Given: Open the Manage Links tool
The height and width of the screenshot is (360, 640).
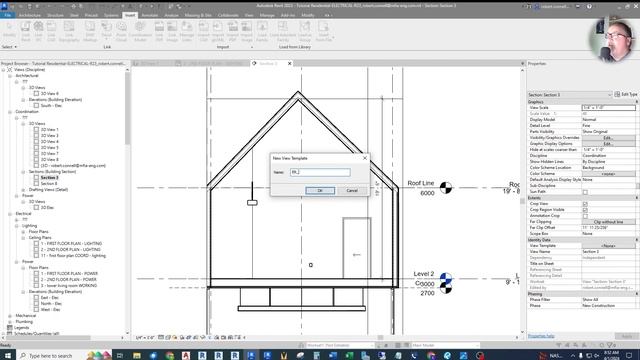Looking at the screenshot, I should (x=187, y=31).
